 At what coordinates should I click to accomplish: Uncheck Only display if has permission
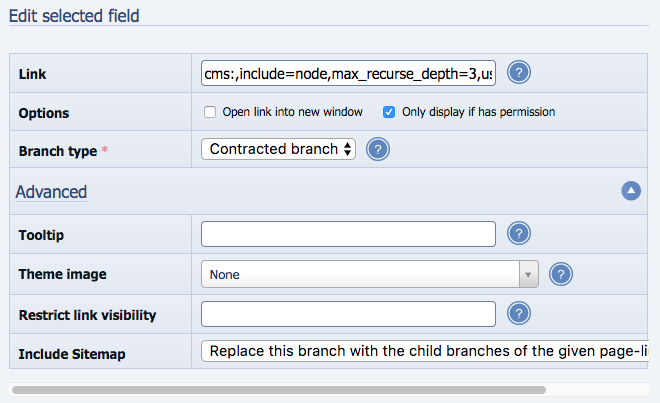click(x=389, y=112)
